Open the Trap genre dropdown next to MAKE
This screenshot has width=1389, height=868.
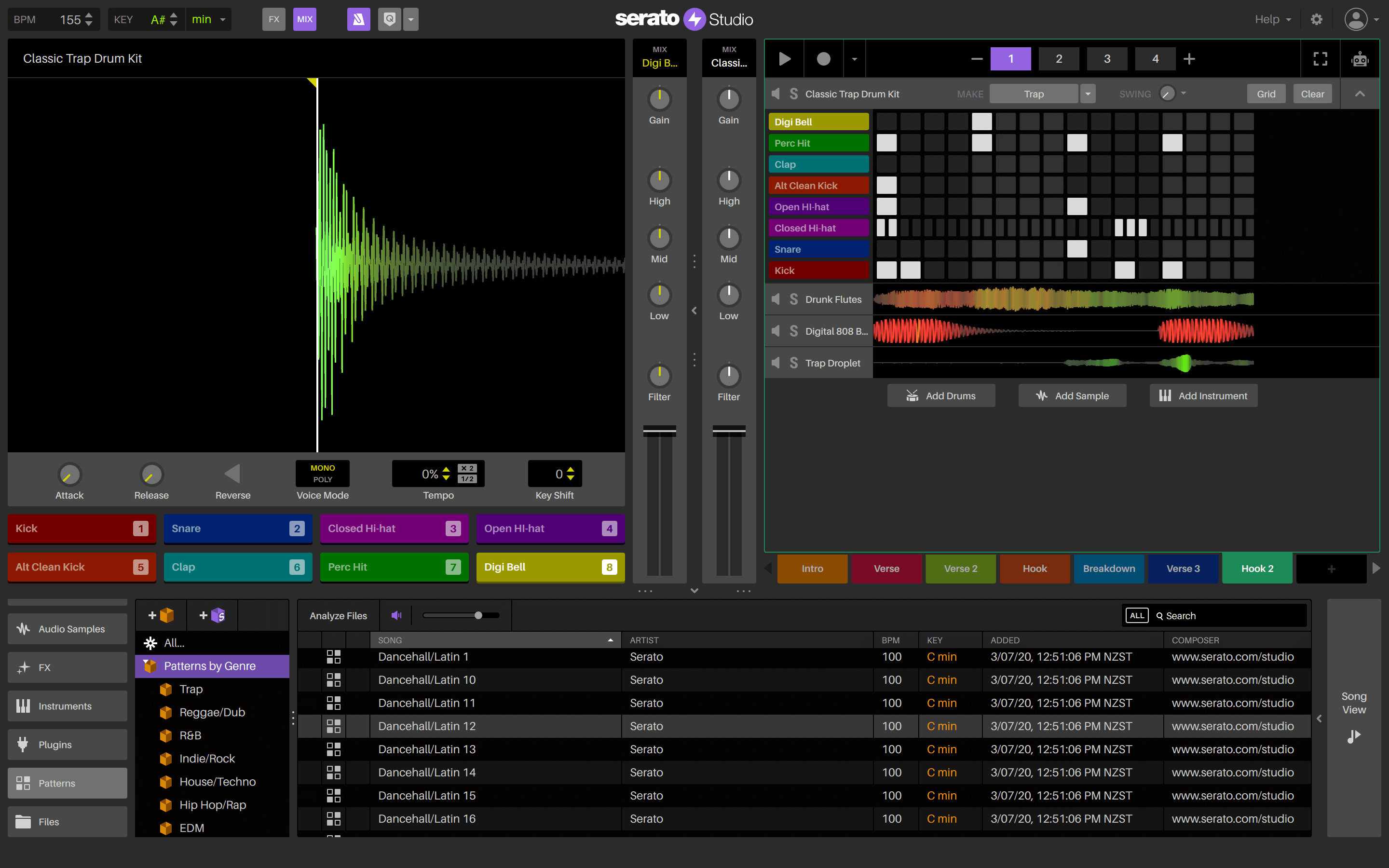click(x=1088, y=93)
